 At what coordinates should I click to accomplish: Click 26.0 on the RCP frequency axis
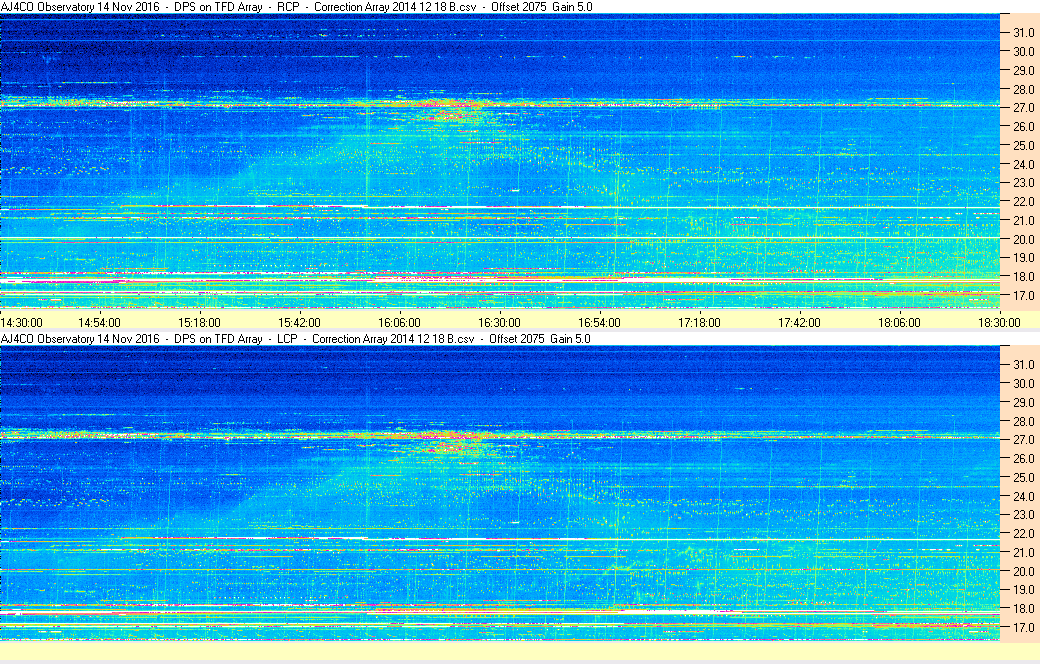coord(1023,126)
